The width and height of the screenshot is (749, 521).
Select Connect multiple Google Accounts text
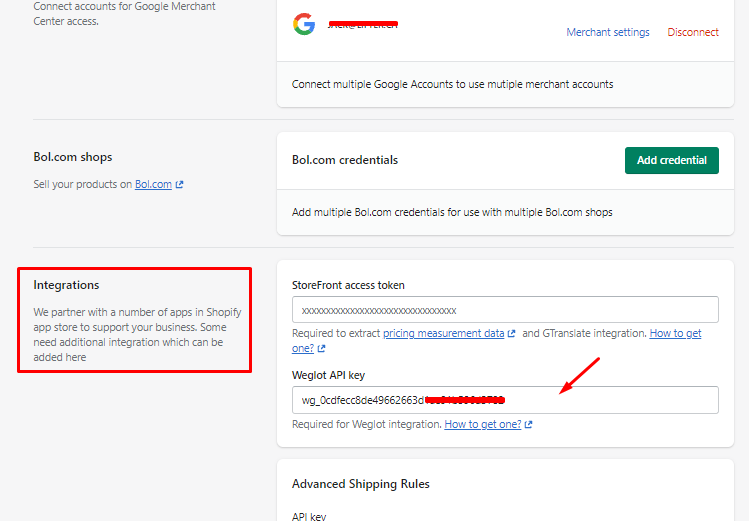pyautogui.click(x=452, y=85)
